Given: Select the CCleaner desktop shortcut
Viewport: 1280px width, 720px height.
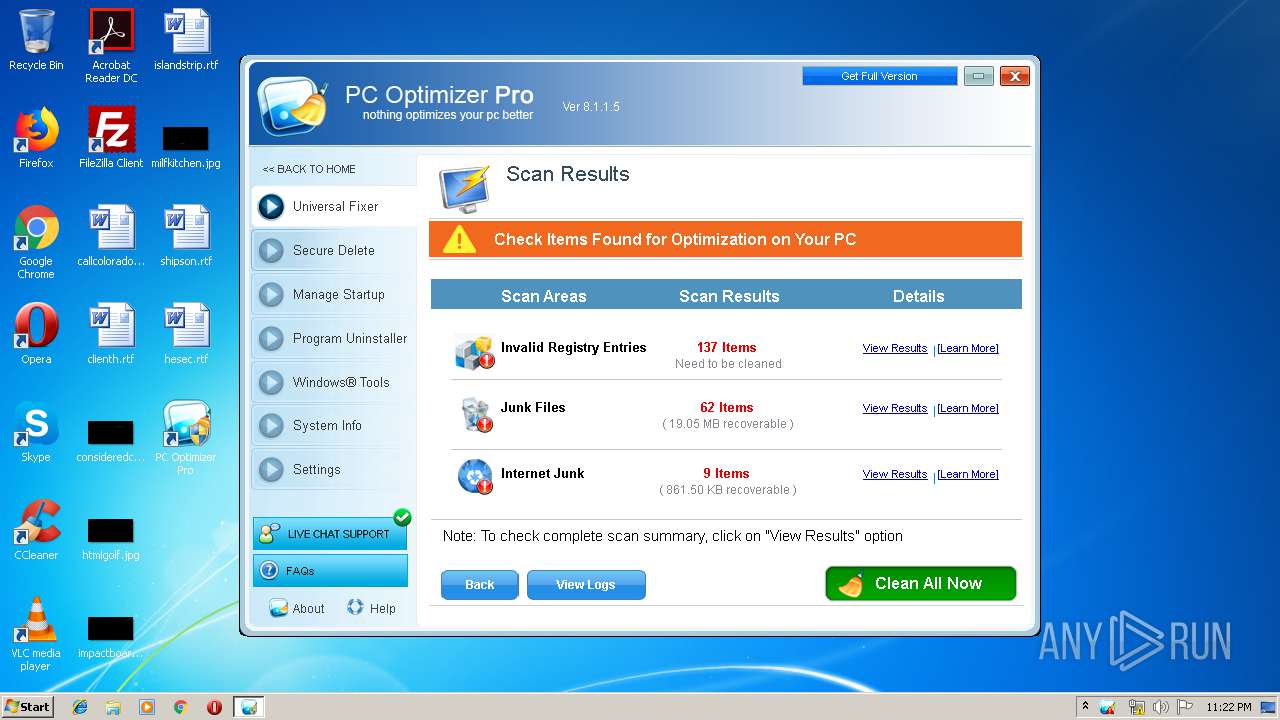Looking at the screenshot, I should click(x=36, y=530).
